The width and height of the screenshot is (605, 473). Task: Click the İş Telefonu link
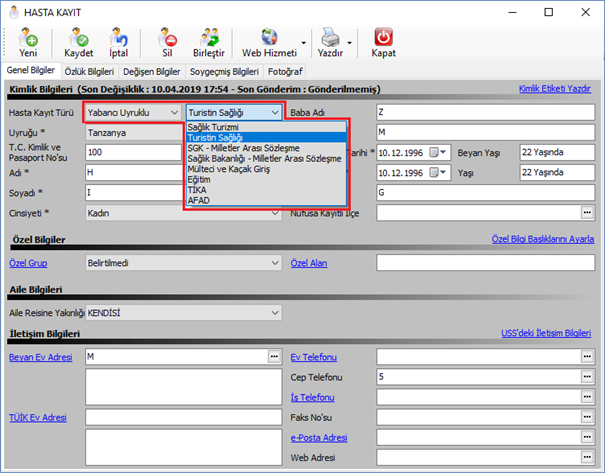pyautogui.click(x=313, y=397)
